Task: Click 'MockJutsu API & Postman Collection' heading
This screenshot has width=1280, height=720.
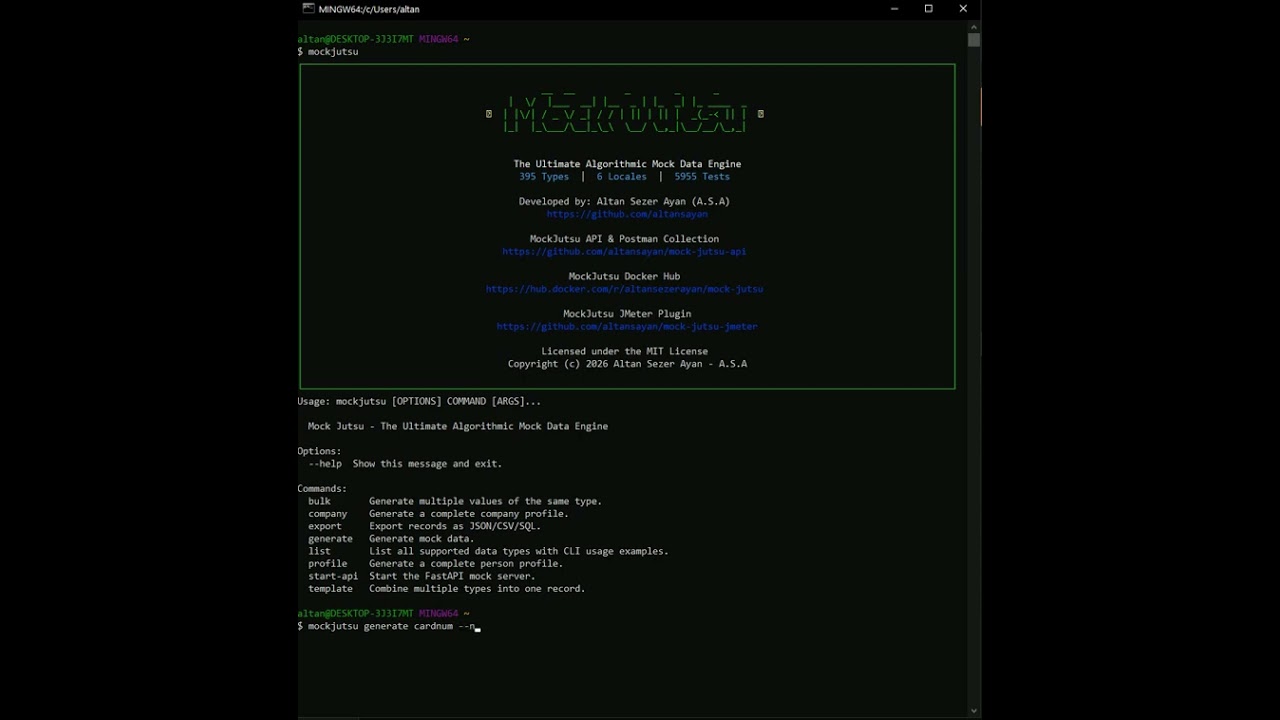Action: [x=624, y=239]
